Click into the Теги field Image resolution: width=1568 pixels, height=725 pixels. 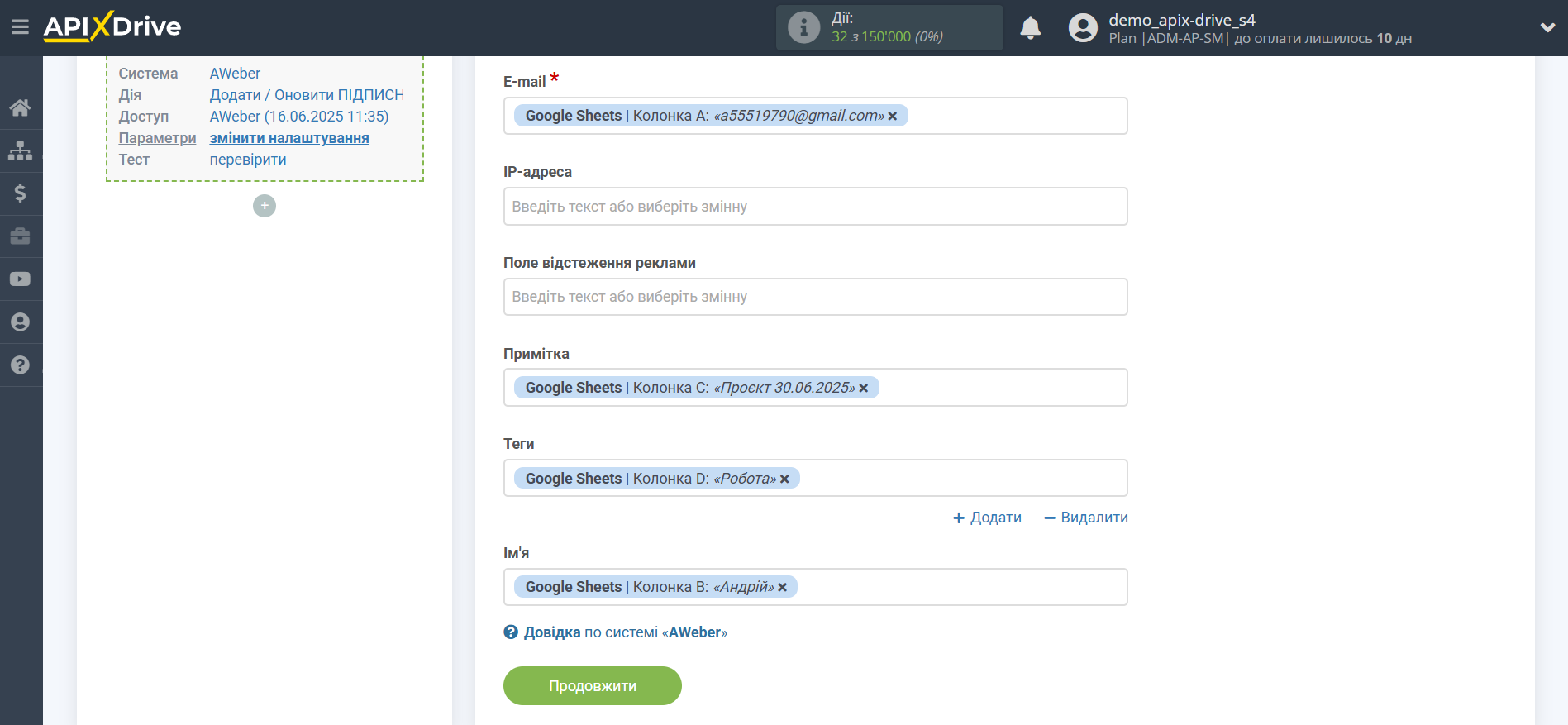[x=815, y=478]
